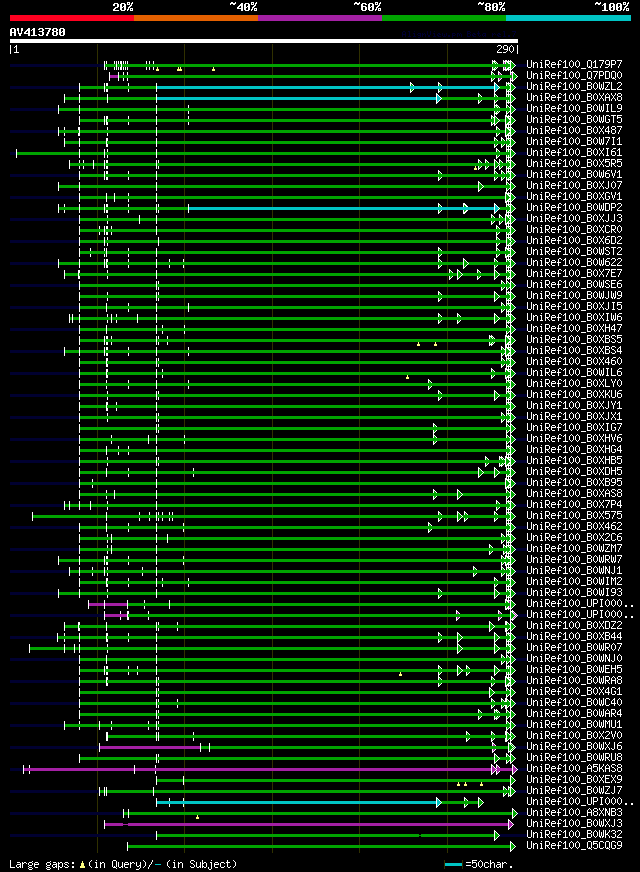Image resolution: width=640 pixels, height=872 pixels.
Task: Click the purple ~60% identity legend bar
Action: coord(320,18)
